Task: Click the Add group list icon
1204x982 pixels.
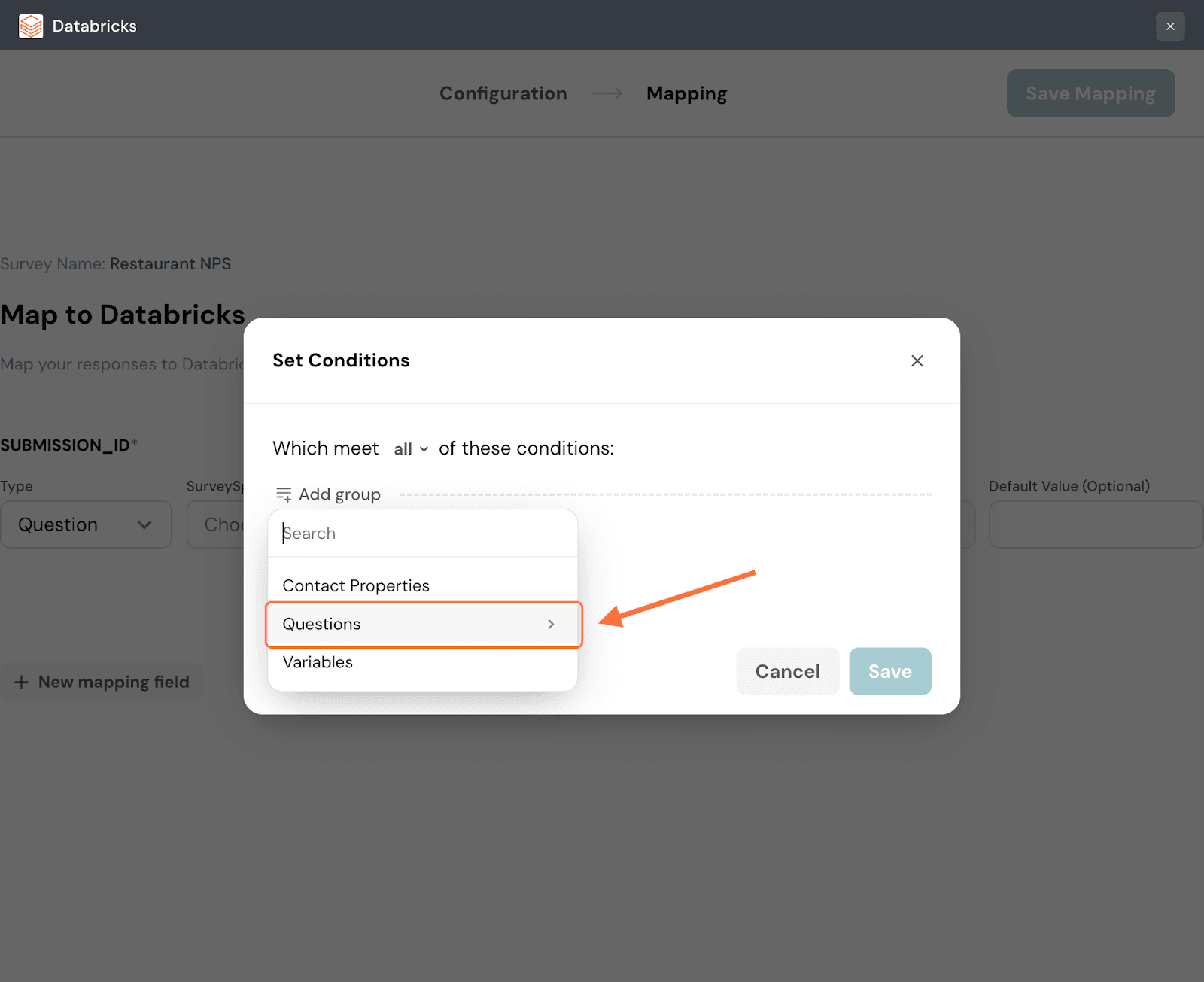Action: coord(284,494)
